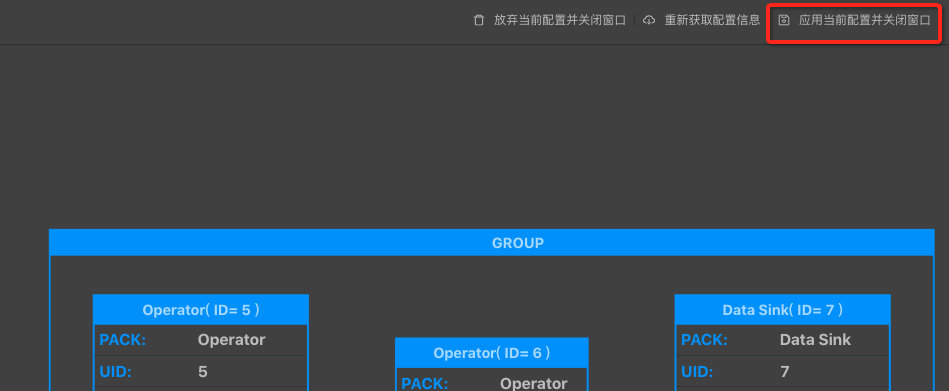Screen dimensions: 949x391
Task: Select the Operator( ID= 5 ) node header
Action: tap(201, 310)
